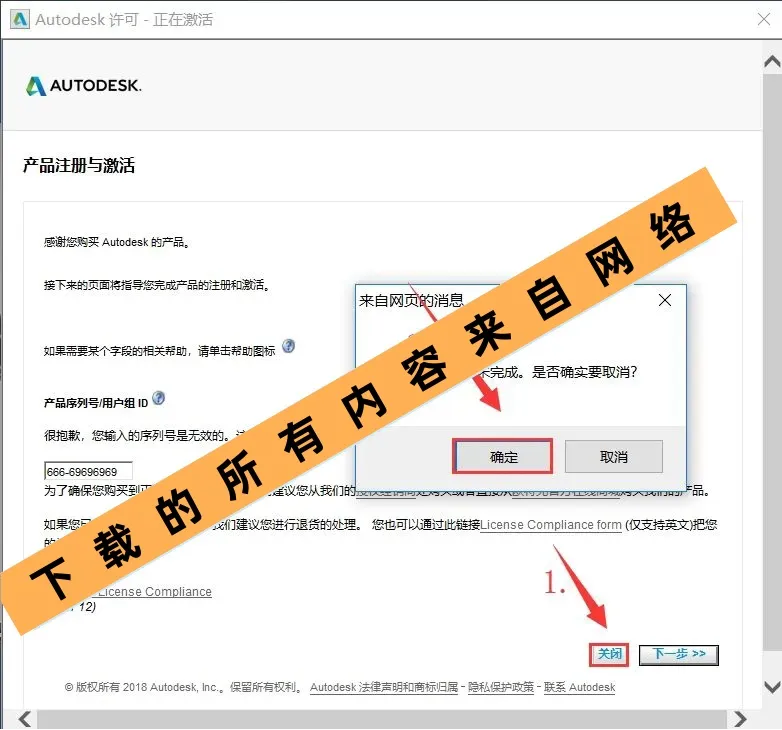Click the horizontal scrollbar right arrow

pos(740,719)
